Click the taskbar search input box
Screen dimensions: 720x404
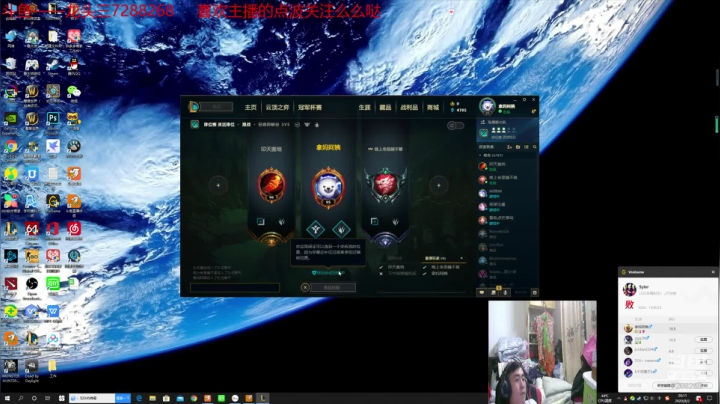(92, 398)
